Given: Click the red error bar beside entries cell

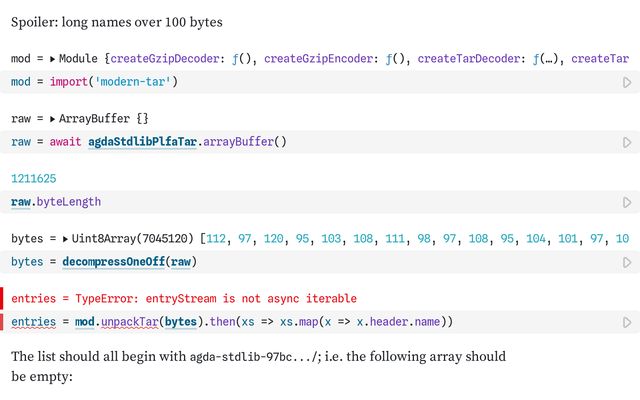Looking at the screenshot, I should click(2, 322).
